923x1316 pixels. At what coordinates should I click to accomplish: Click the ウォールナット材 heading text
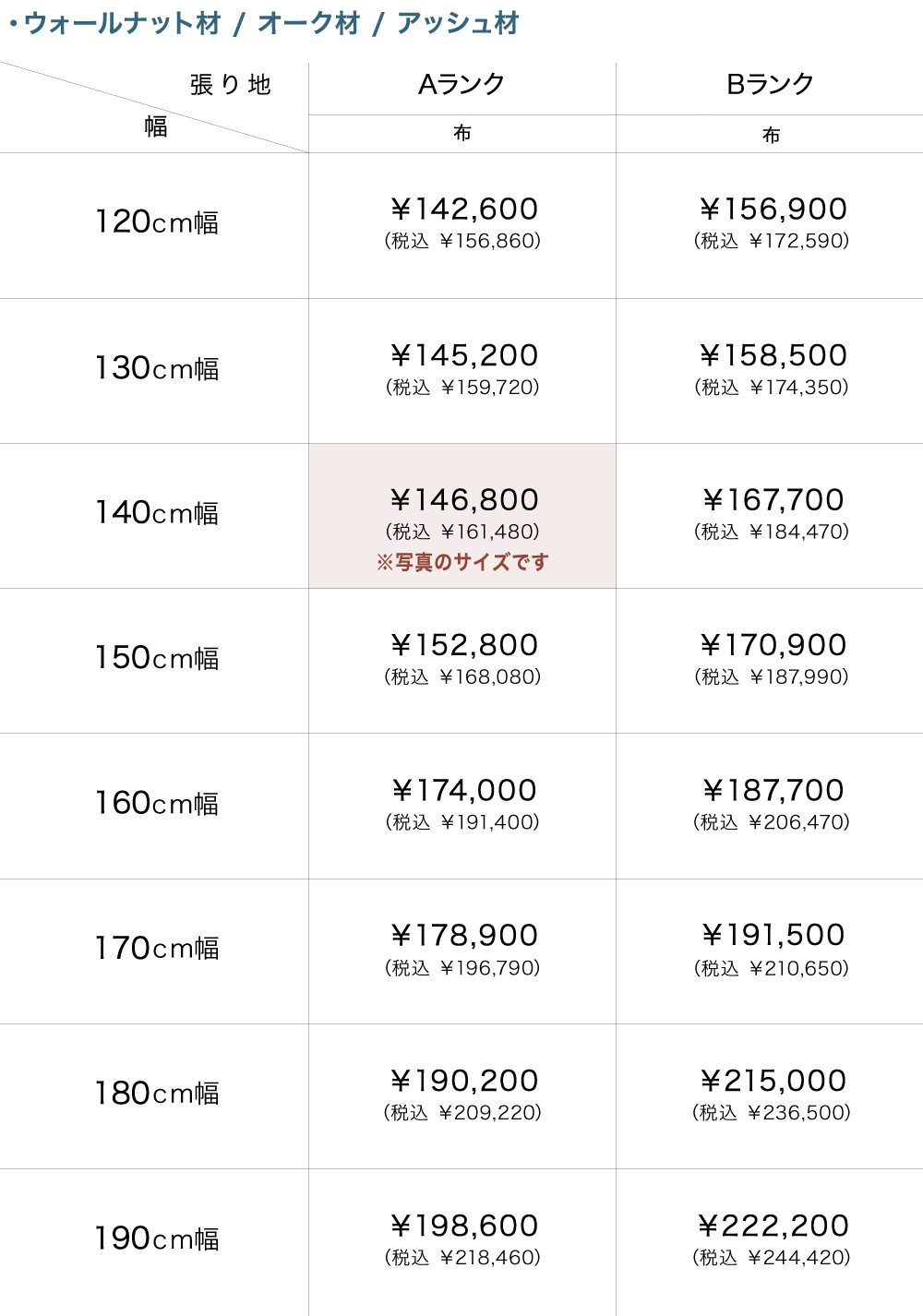[123, 23]
